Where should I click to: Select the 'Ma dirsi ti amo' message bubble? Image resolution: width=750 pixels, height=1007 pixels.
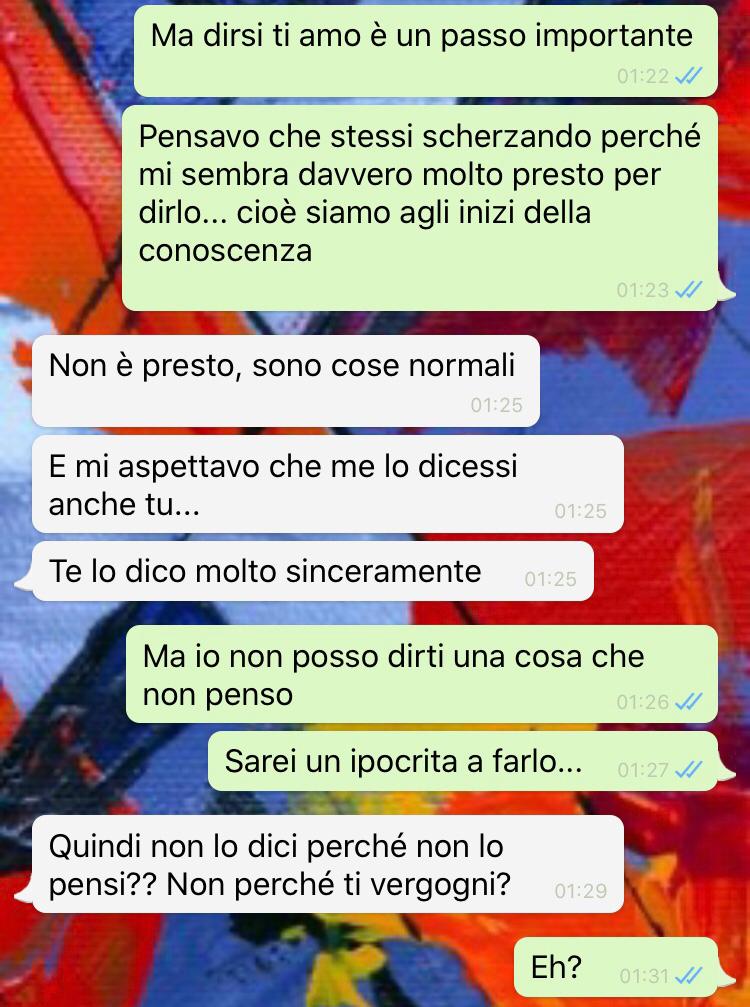click(x=426, y=51)
